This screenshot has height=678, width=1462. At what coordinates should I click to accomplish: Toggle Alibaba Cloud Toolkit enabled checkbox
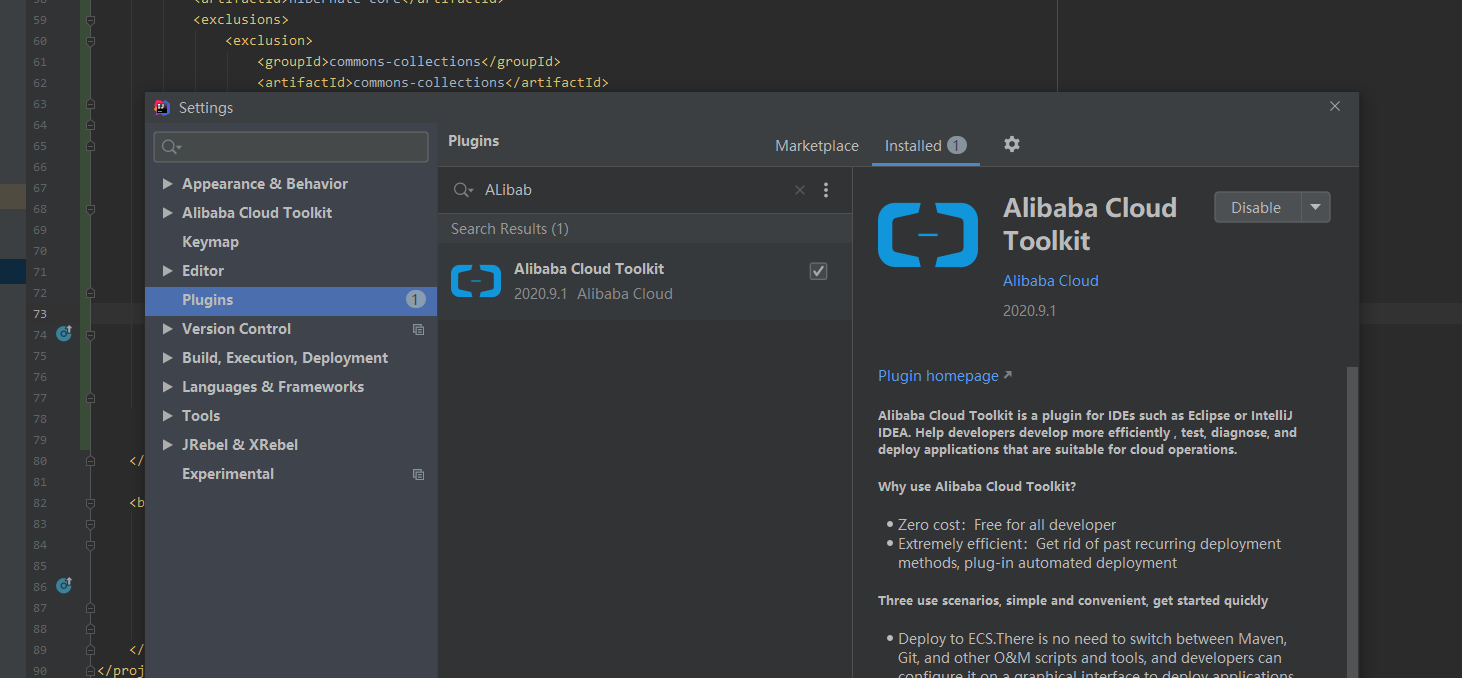(818, 271)
